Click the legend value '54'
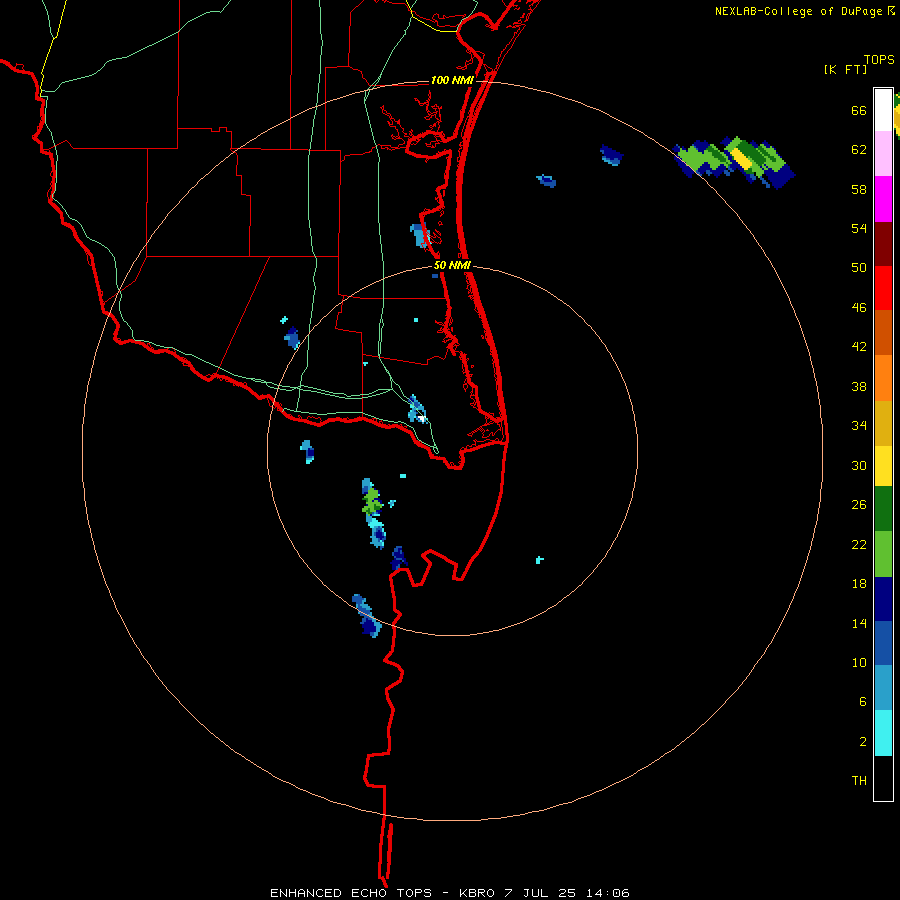Image resolution: width=900 pixels, height=900 pixels. click(859, 228)
